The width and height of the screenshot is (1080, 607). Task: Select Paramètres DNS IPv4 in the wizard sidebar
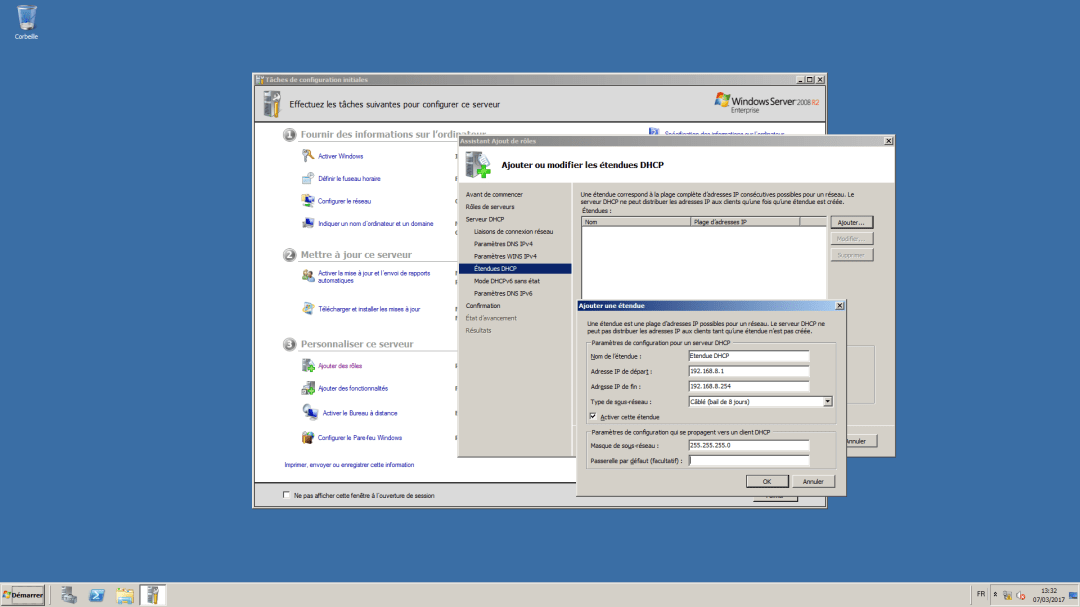tap(504, 244)
